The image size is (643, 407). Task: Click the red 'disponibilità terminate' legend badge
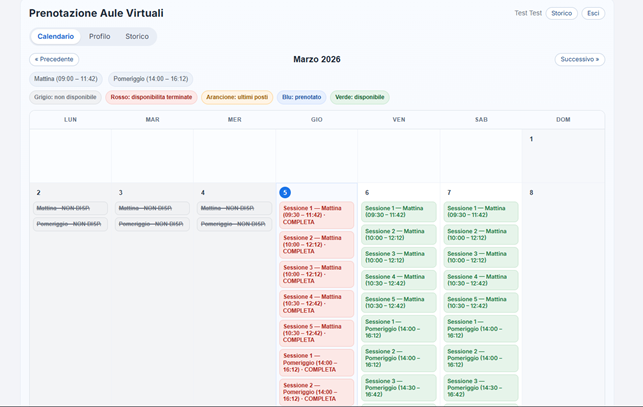(x=151, y=98)
